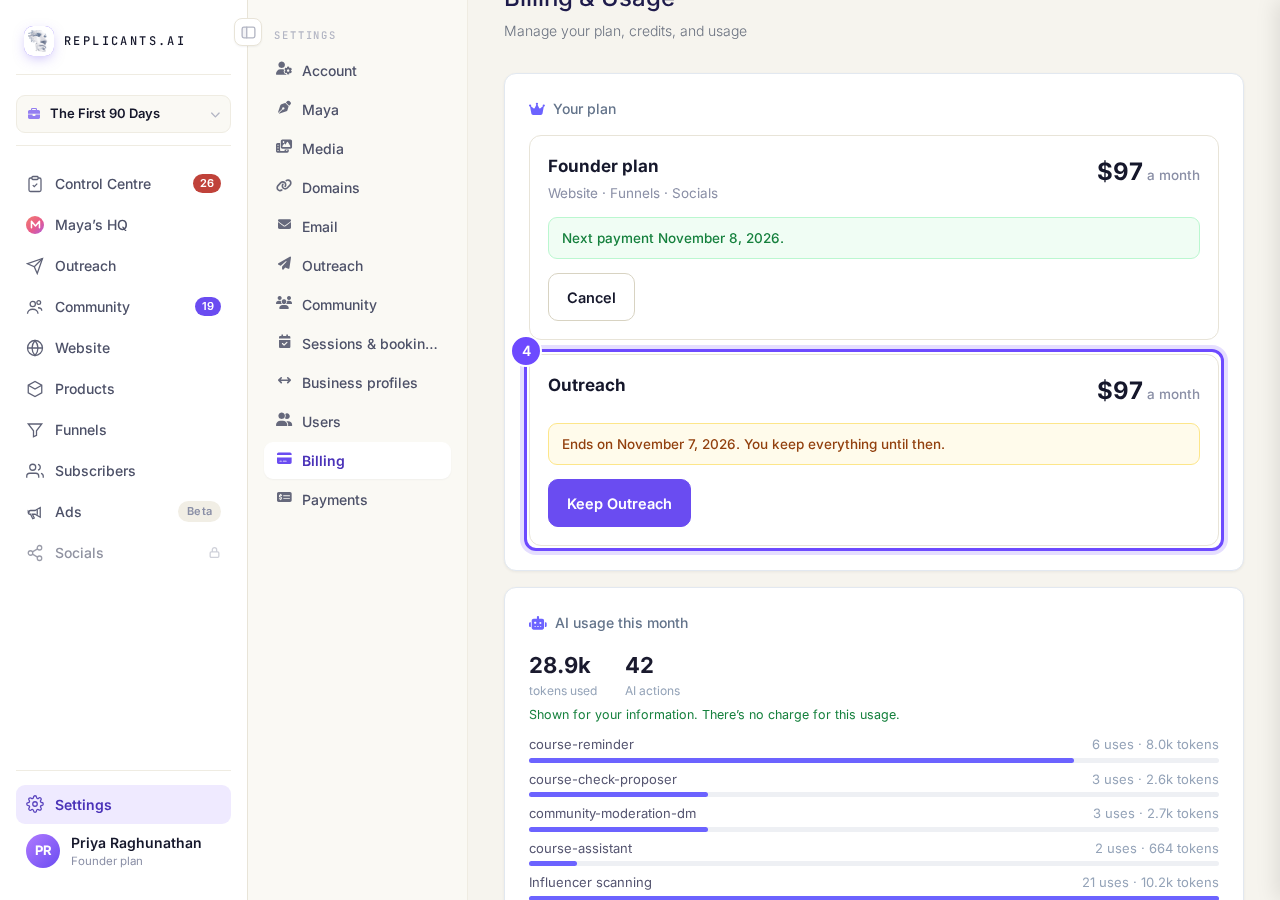Click the Products box icon
Image resolution: width=1280 pixels, height=900 pixels.
pos(35,389)
